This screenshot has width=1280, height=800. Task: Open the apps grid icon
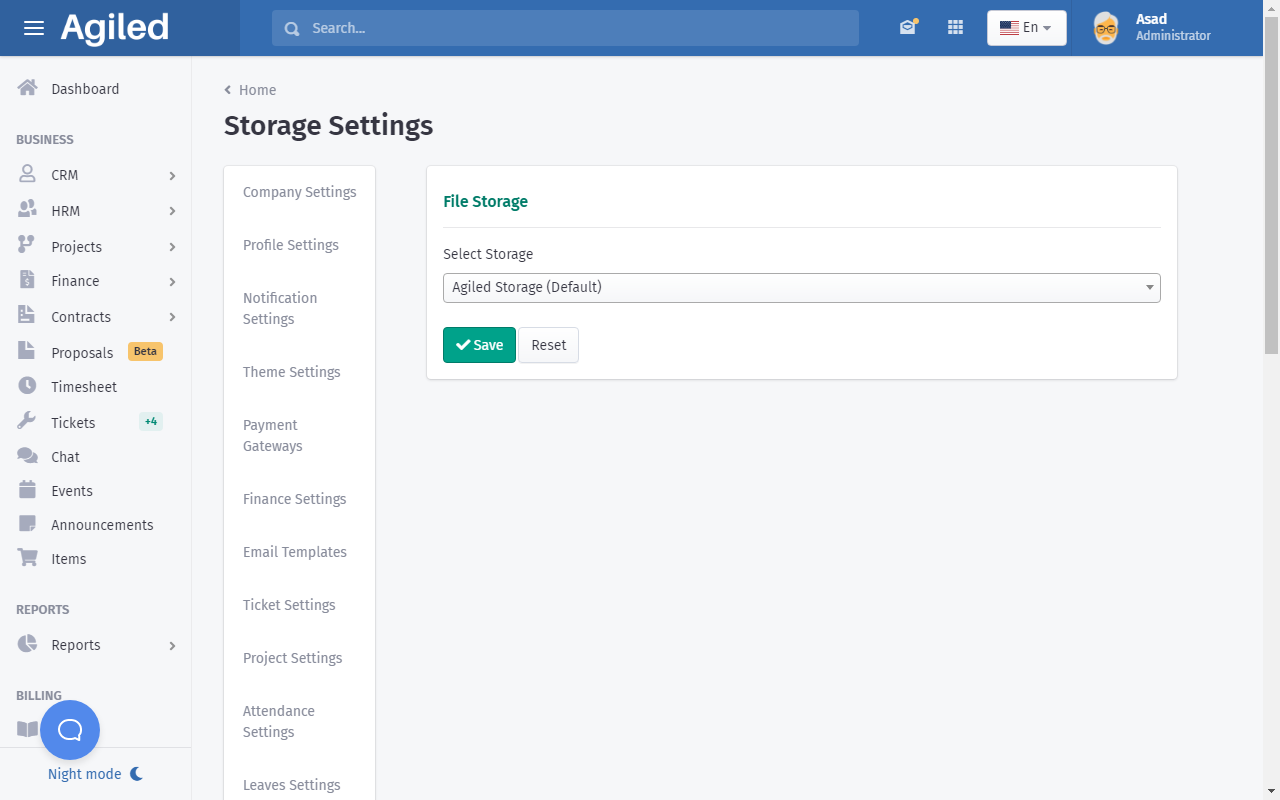(955, 28)
